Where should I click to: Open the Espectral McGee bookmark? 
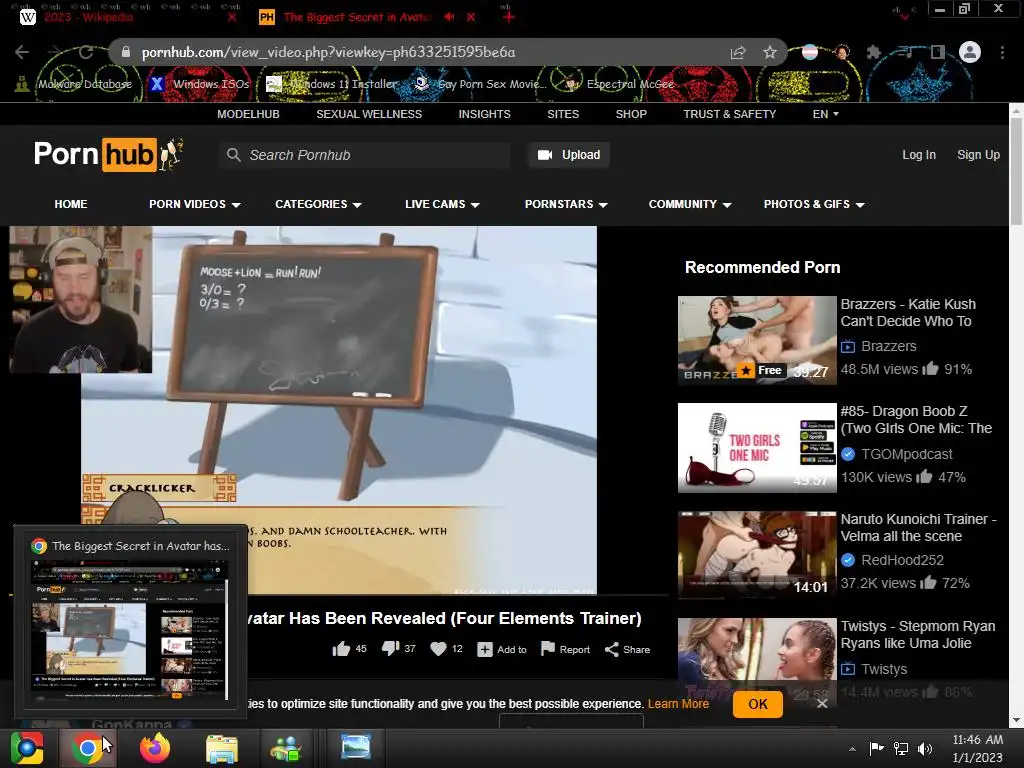pyautogui.click(x=619, y=84)
